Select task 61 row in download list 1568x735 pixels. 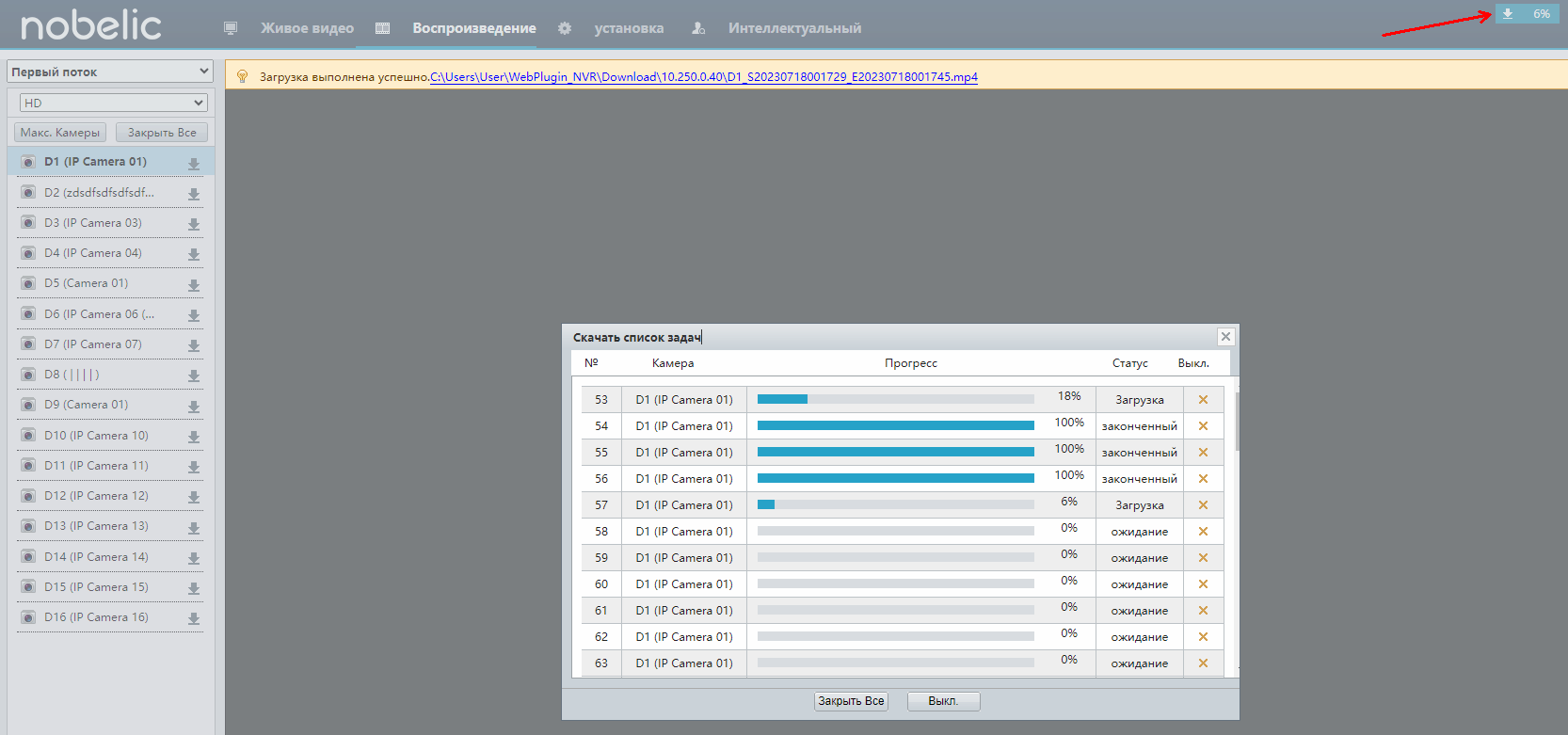[903, 611]
